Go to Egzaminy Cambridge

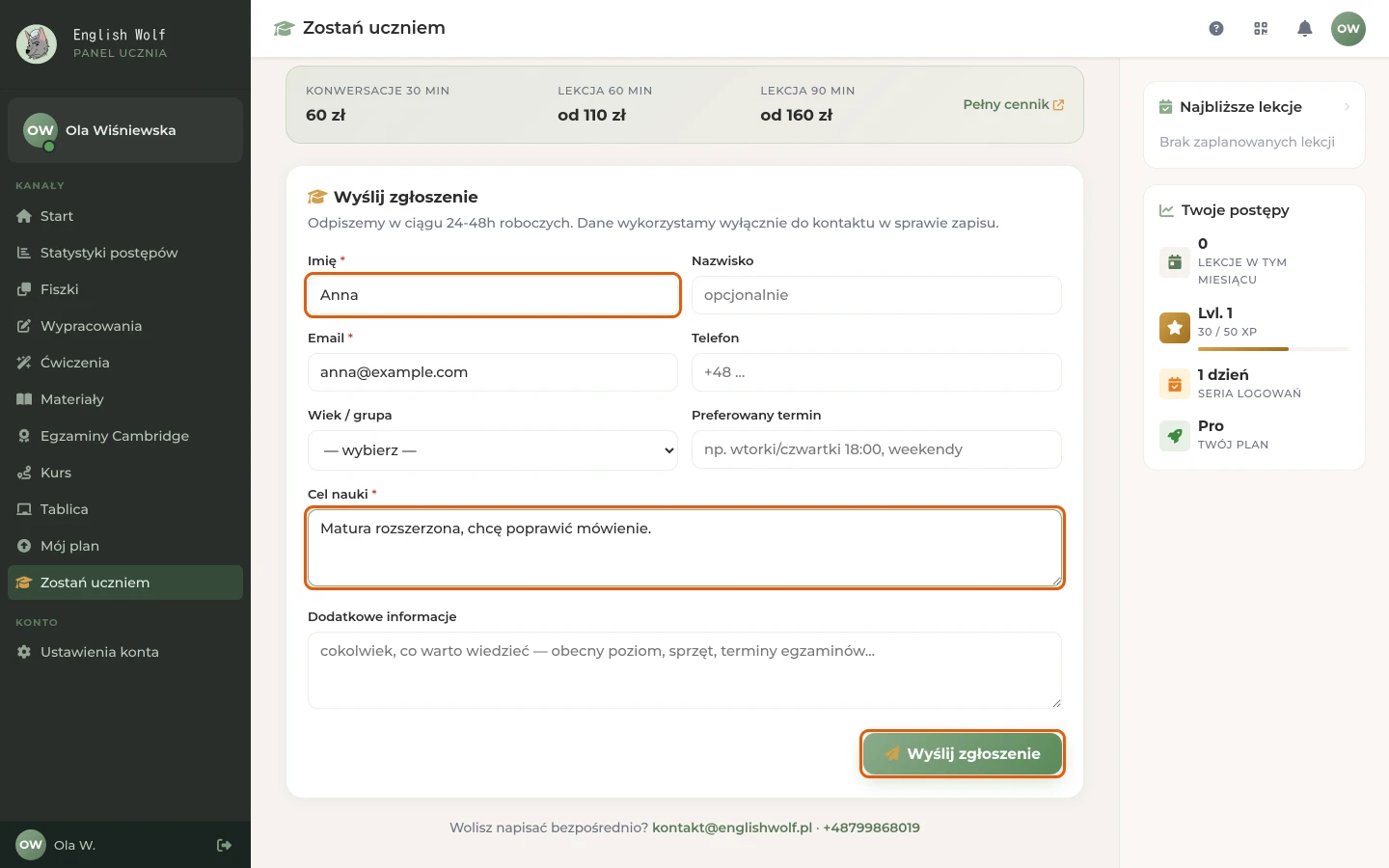(x=125, y=436)
